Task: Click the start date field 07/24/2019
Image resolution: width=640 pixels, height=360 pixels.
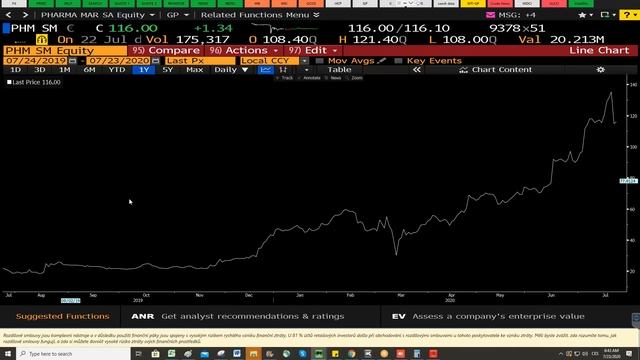Action: (x=35, y=61)
